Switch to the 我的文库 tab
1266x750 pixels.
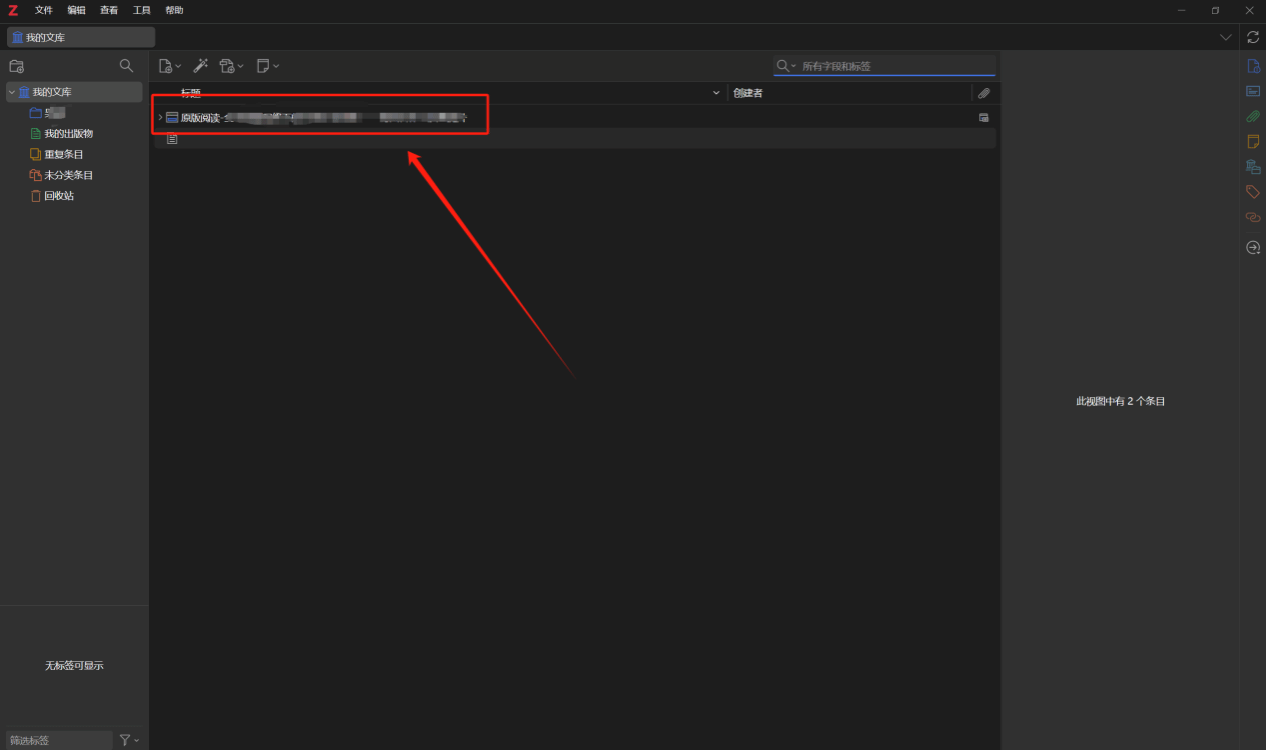coord(81,37)
